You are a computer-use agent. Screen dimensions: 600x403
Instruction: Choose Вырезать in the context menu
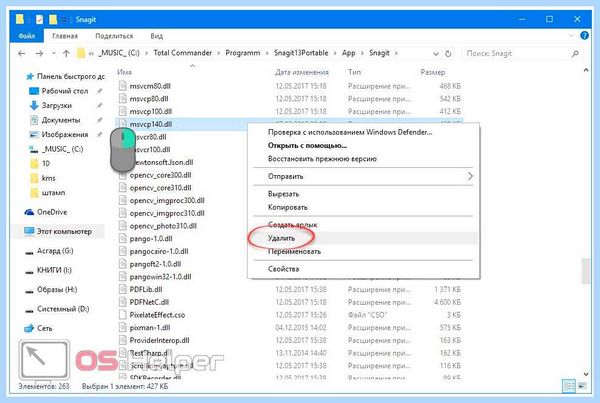(363, 194)
